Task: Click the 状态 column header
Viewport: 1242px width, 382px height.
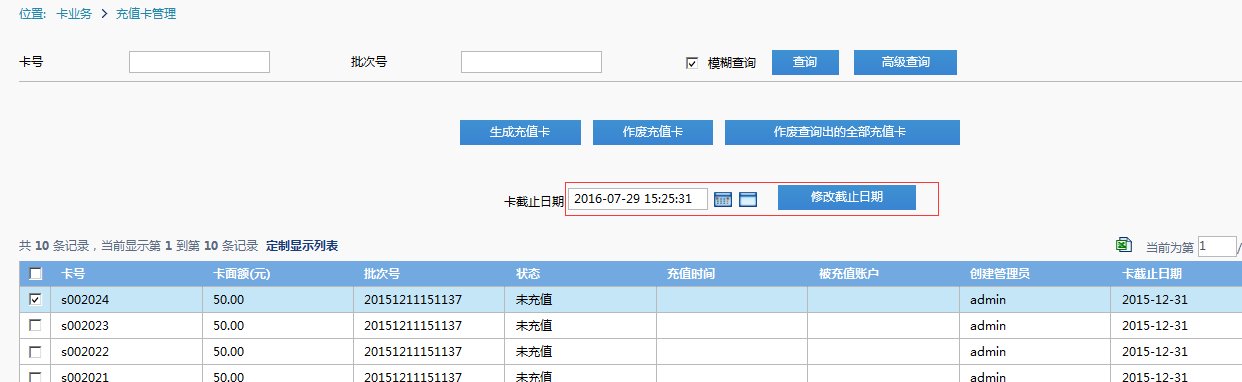Action: pyautogui.click(x=528, y=273)
